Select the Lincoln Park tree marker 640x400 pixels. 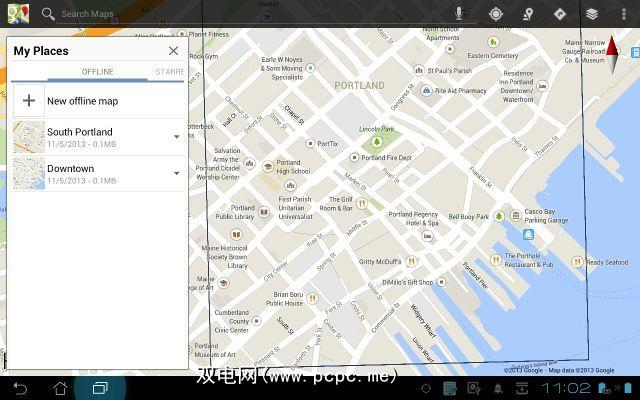point(376,142)
